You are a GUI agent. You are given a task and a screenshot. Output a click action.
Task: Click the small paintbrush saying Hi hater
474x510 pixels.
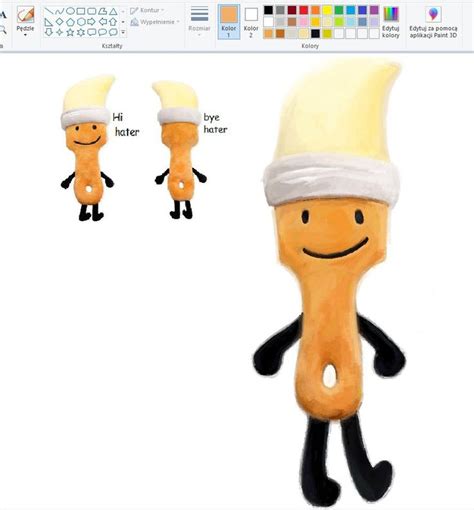pyautogui.click(x=87, y=148)
